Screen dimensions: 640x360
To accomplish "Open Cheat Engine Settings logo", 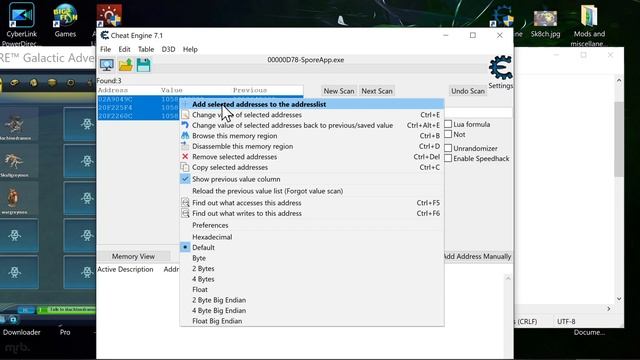I will click(x=500, y=68).
